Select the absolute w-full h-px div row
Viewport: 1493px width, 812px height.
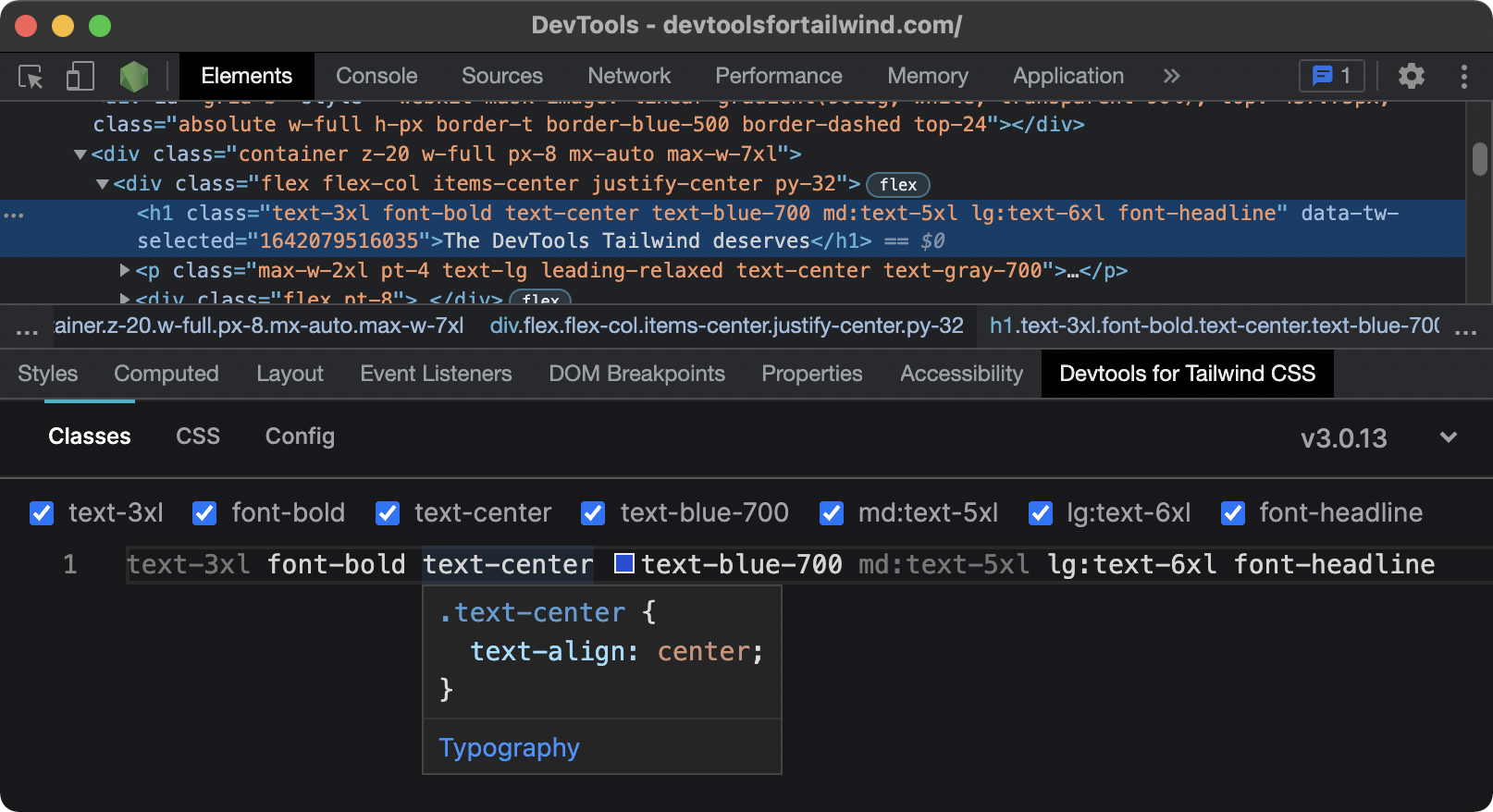588,124
